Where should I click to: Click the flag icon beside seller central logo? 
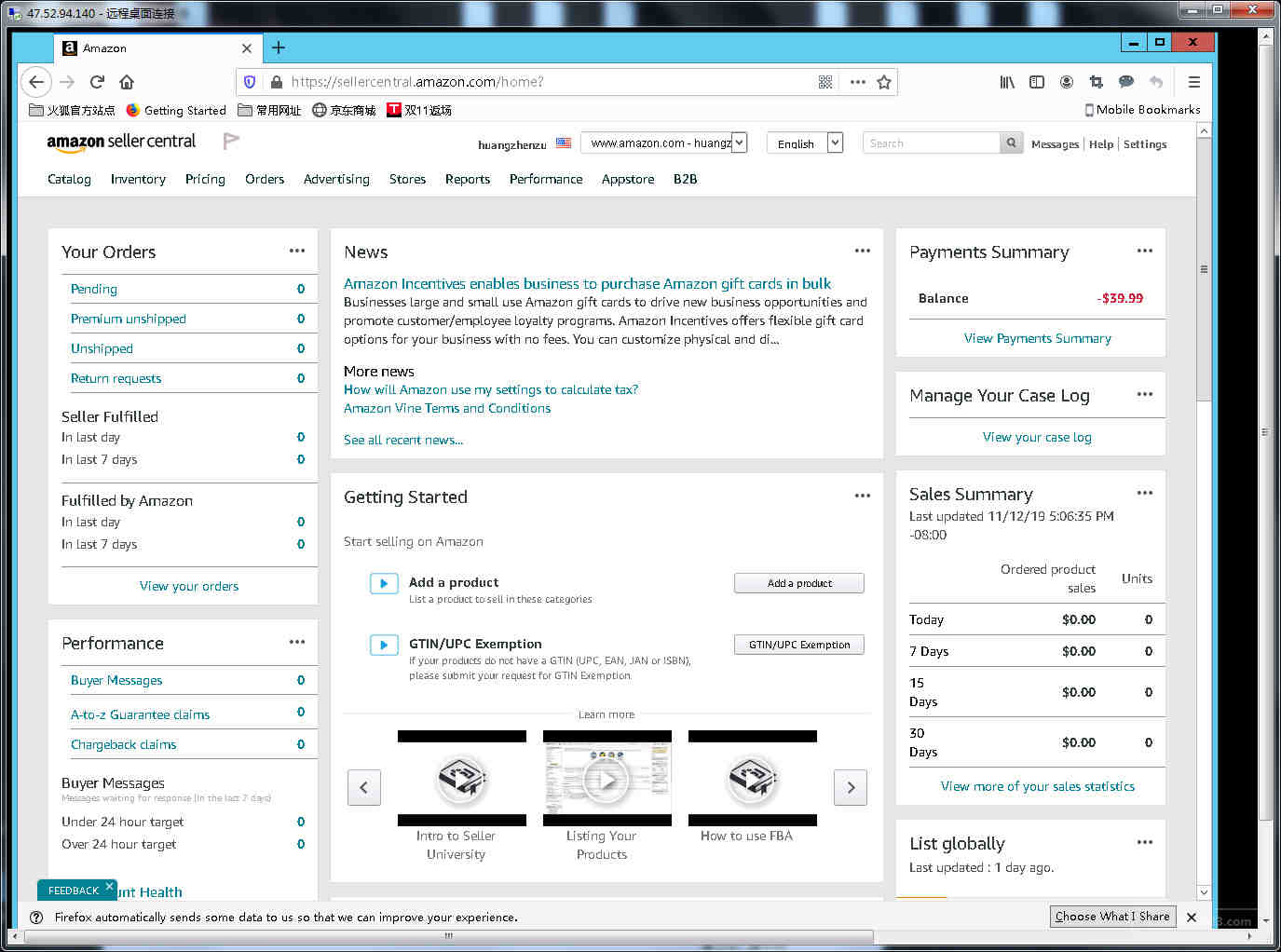click(x=231, y=141)
